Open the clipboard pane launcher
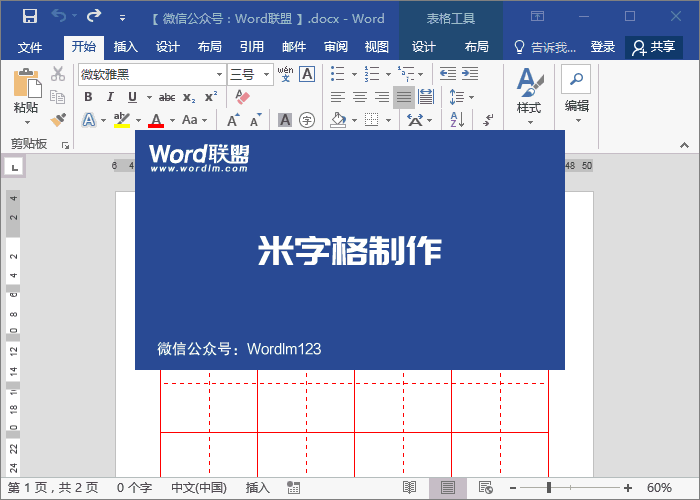This screenshot has height=500, width=700. coord(65,145)
